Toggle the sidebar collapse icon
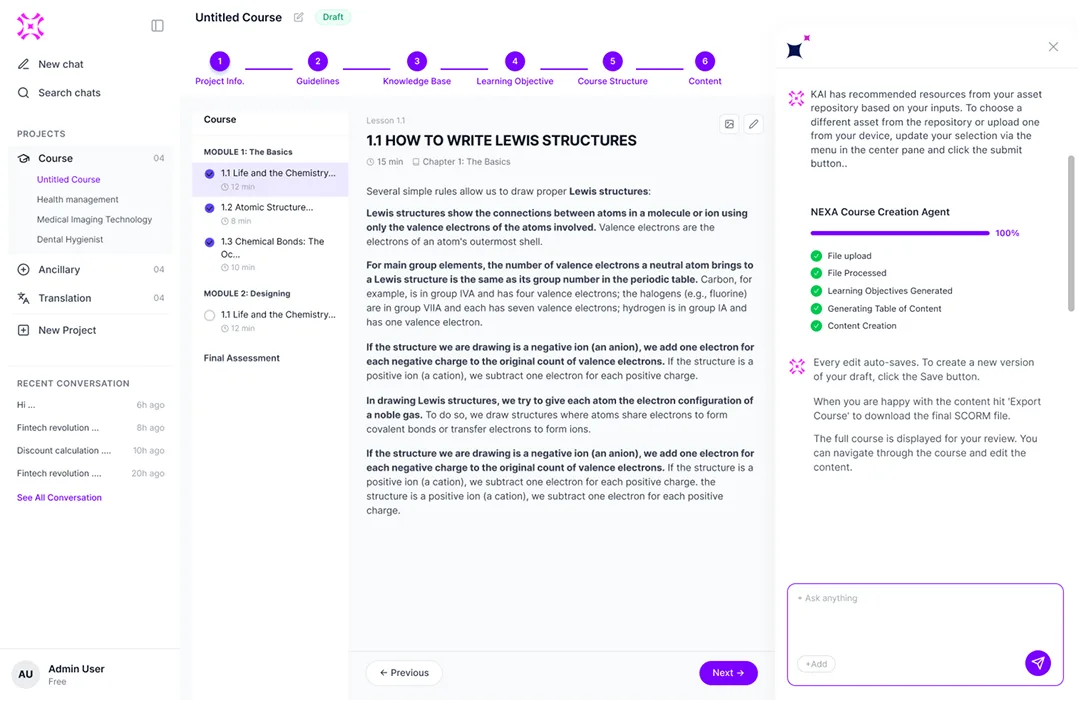1078x701 pixels. point(157,26)
